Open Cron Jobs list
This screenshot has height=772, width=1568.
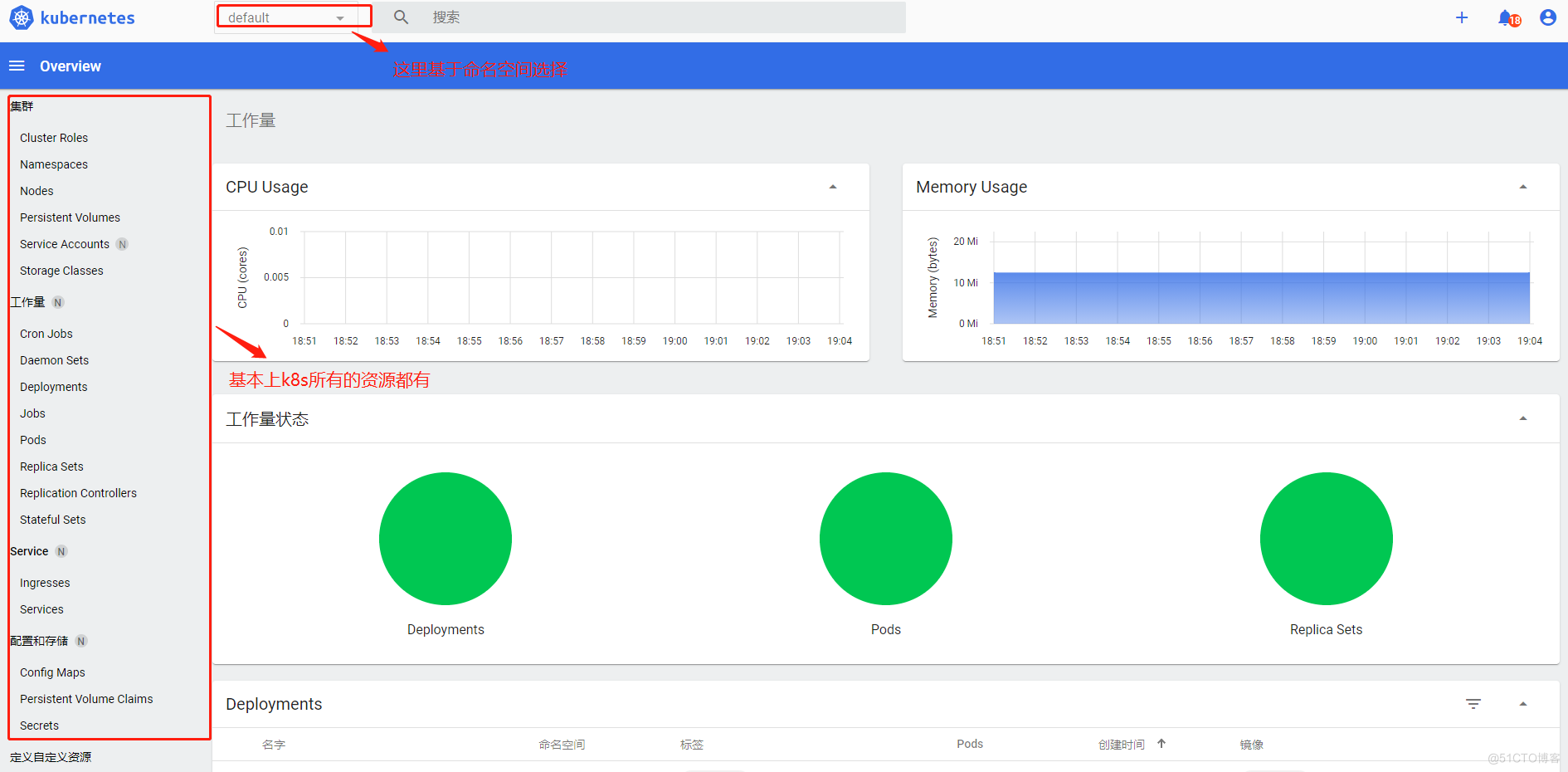(46, 334)
